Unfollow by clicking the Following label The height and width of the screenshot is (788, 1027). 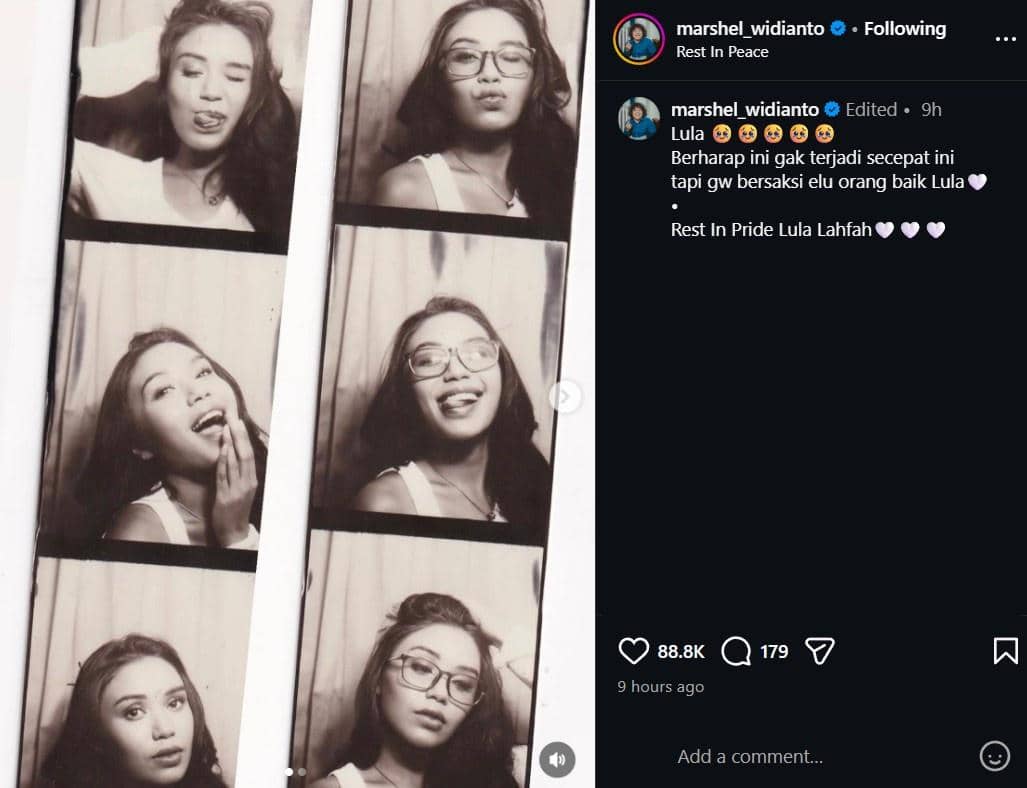point(904,29)
